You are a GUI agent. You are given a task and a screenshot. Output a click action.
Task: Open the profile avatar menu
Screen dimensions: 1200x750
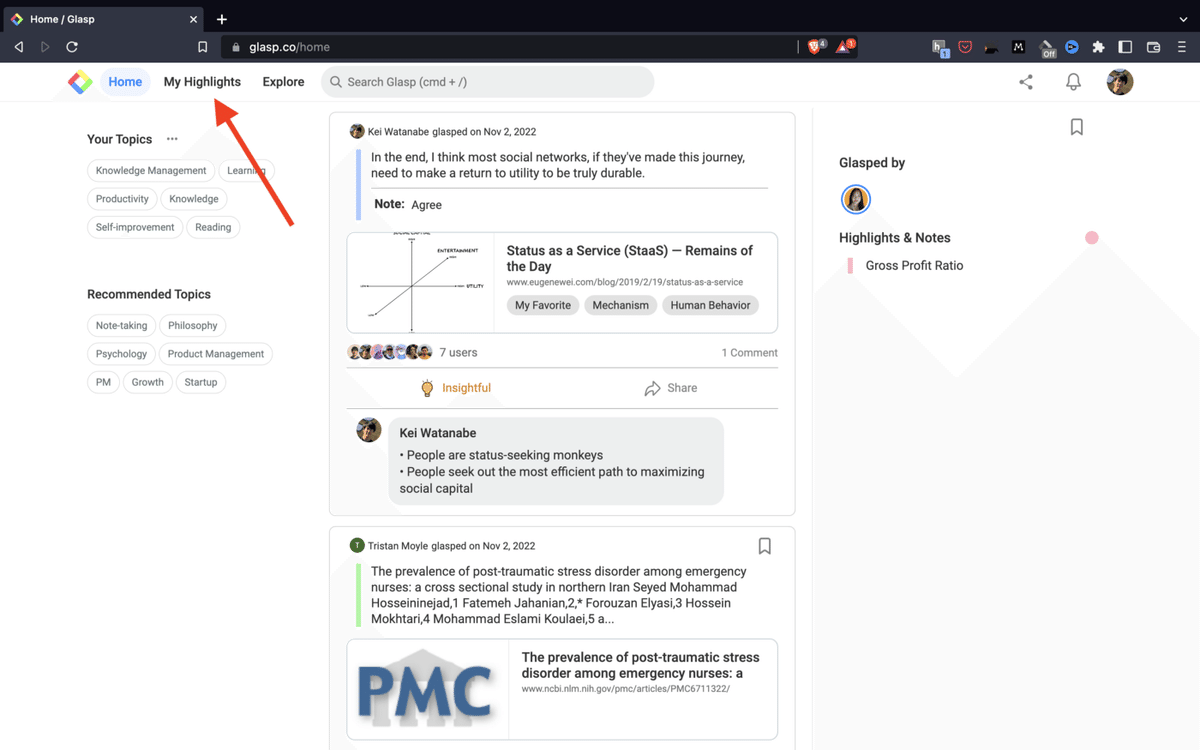[x=1120, y=82]
